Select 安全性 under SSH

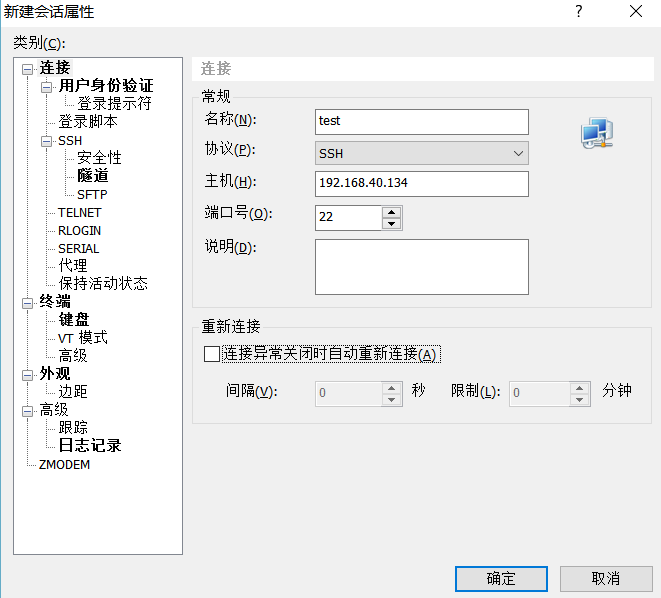(x=99, y=158)
